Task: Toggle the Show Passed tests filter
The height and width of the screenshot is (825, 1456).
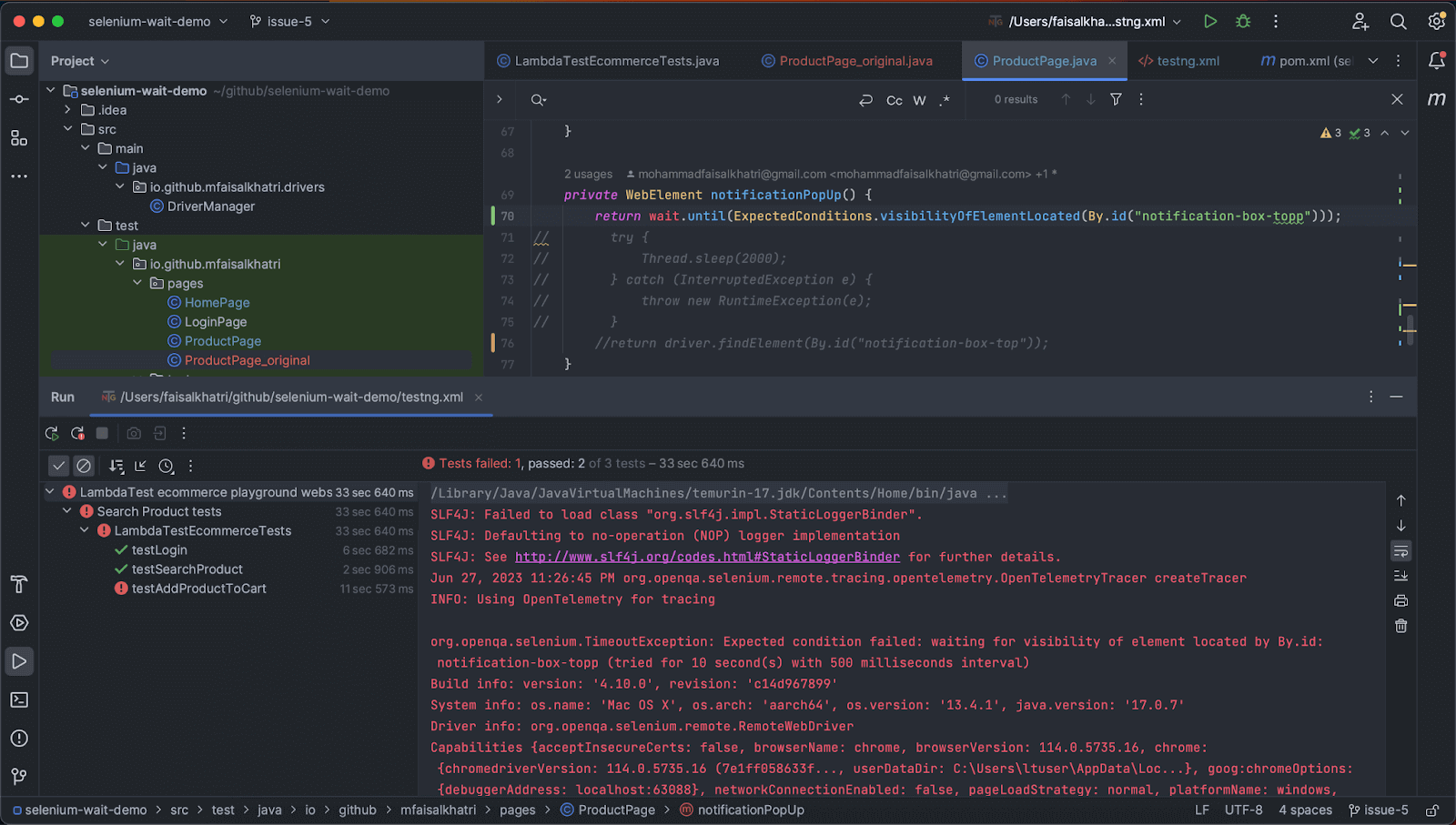Action: click(58, 465)
